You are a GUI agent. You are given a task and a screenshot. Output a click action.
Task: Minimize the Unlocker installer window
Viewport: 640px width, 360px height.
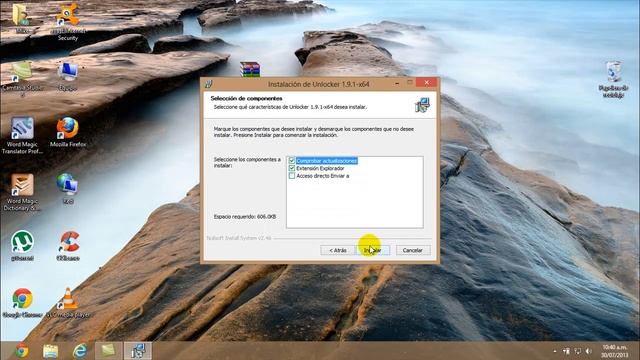pyautogui.click(x=397, y=83)
